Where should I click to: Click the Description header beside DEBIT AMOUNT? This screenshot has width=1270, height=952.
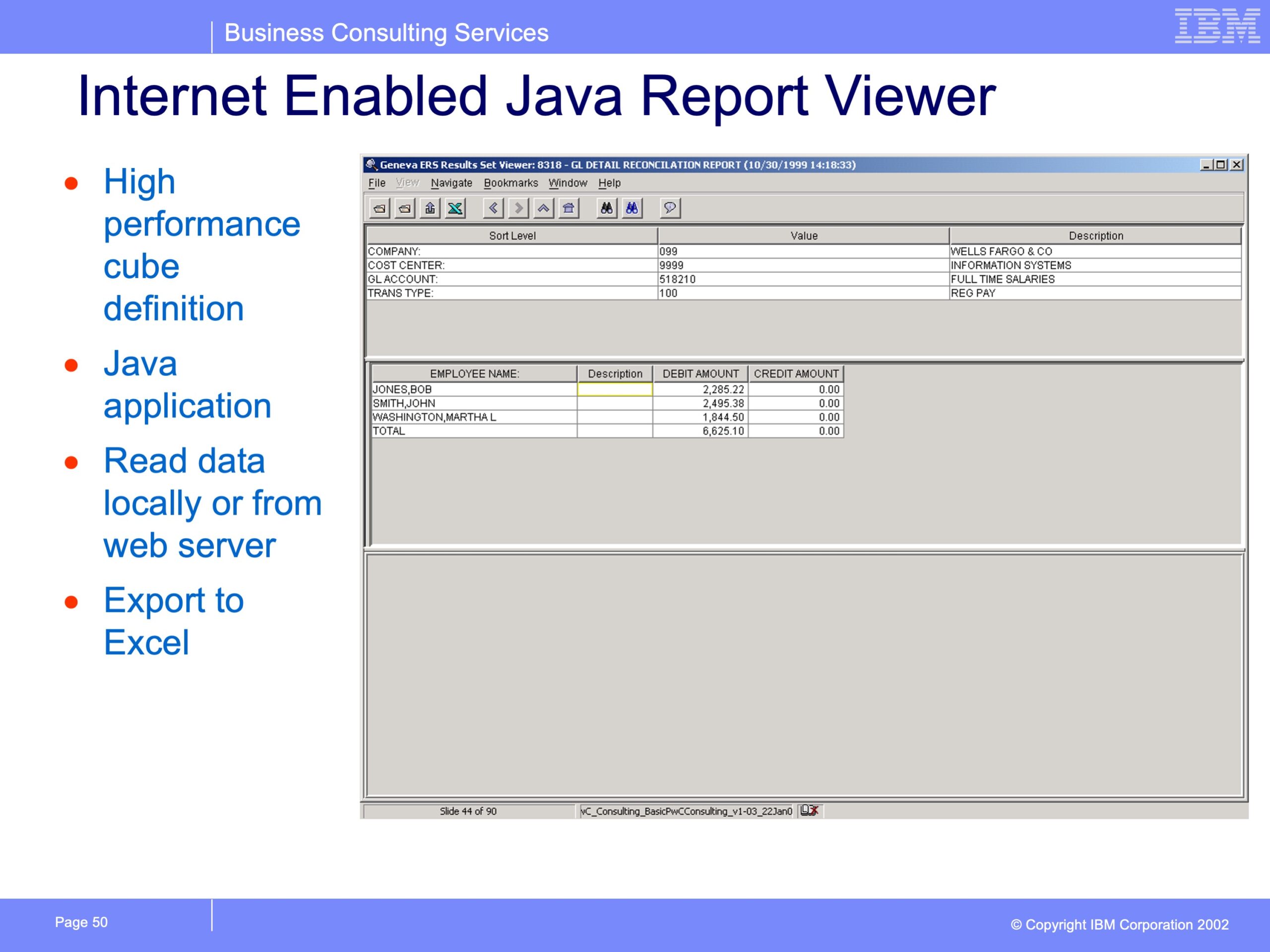point(615,373)
